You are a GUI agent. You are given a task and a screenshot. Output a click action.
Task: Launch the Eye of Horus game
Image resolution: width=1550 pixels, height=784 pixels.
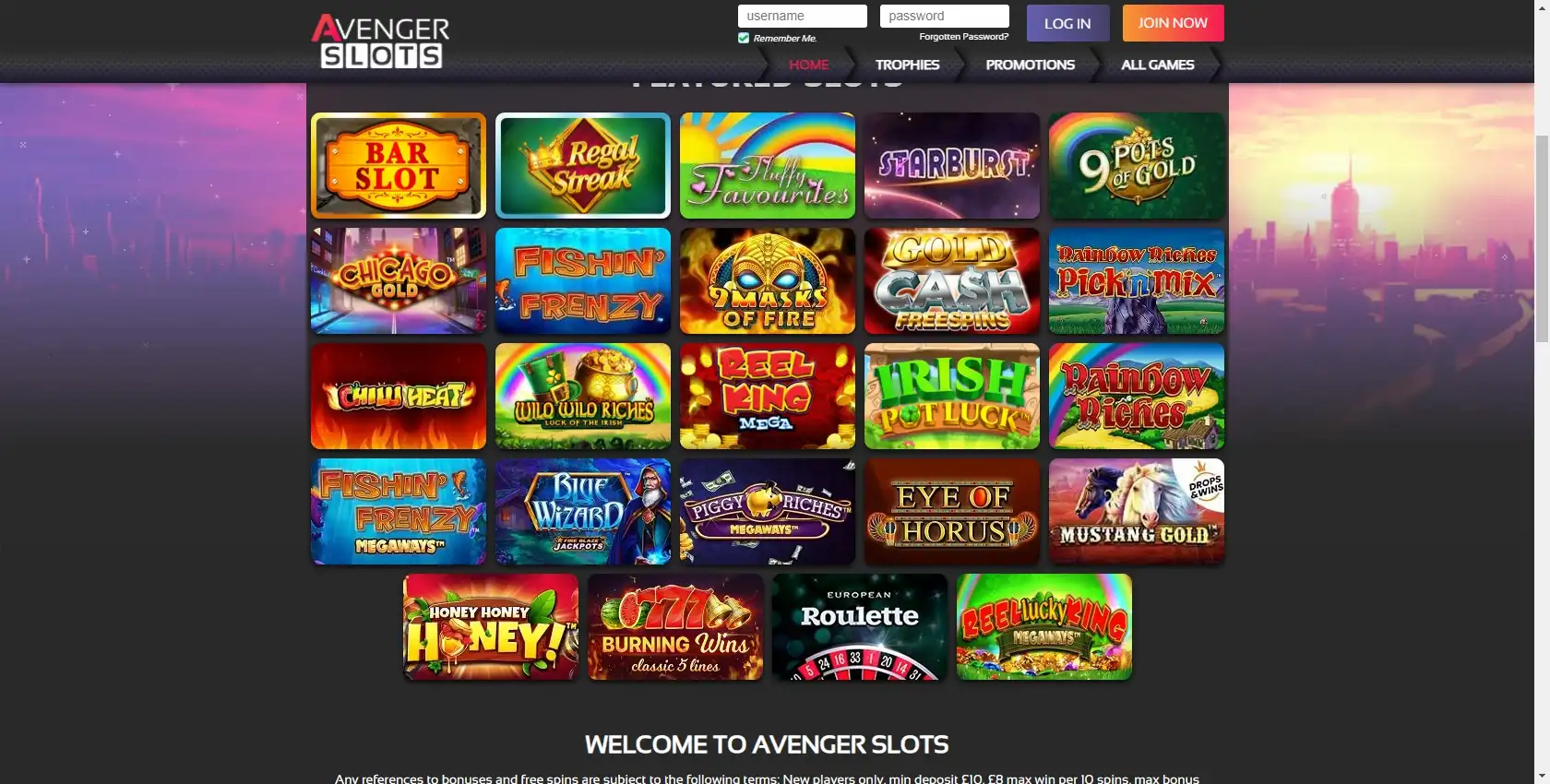pos(952,512)
